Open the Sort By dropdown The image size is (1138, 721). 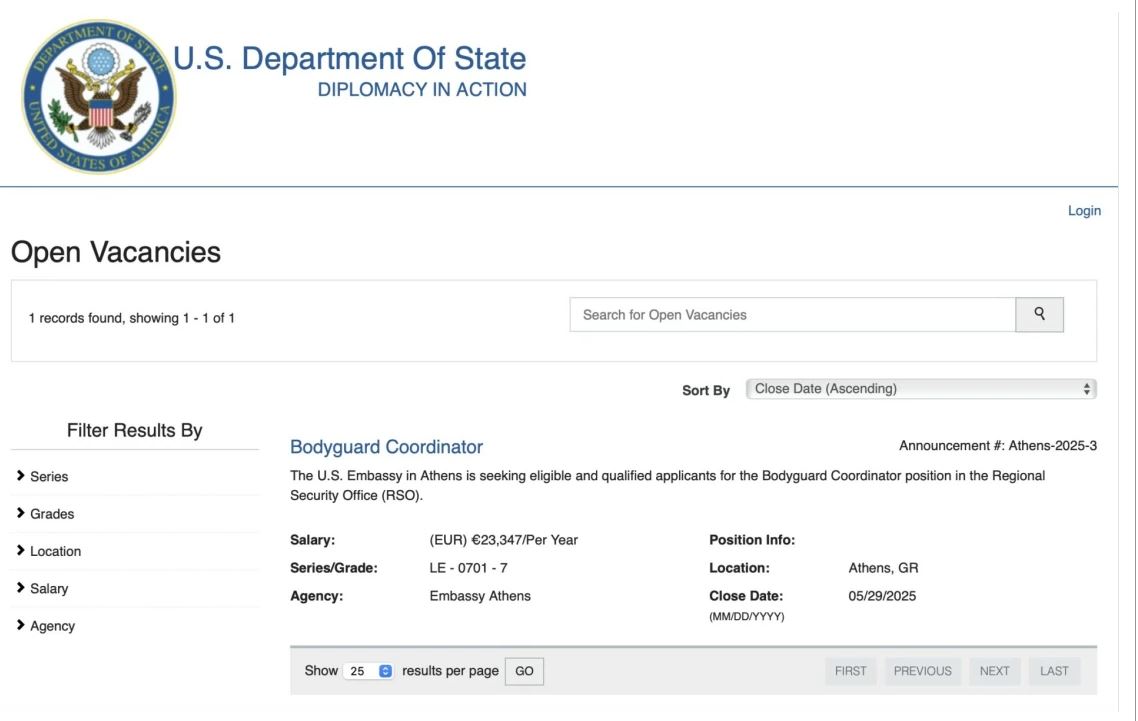(920, 389)
